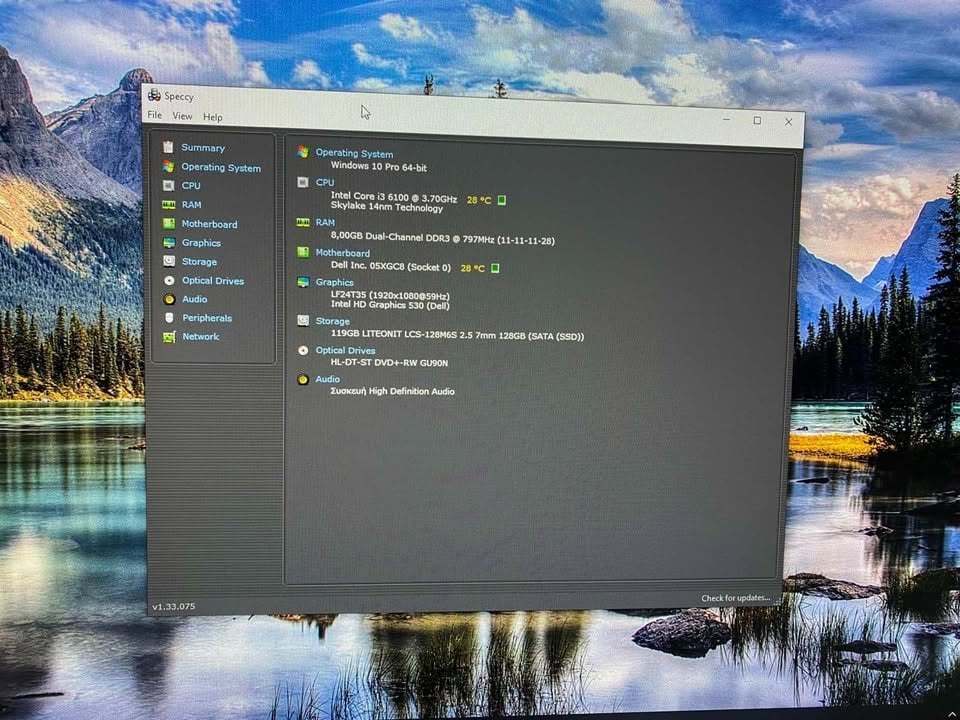The image size is (960, 720).
Task: Click Dell Inc. 05XGC8 (Socket 0) text
Action: 391,267
